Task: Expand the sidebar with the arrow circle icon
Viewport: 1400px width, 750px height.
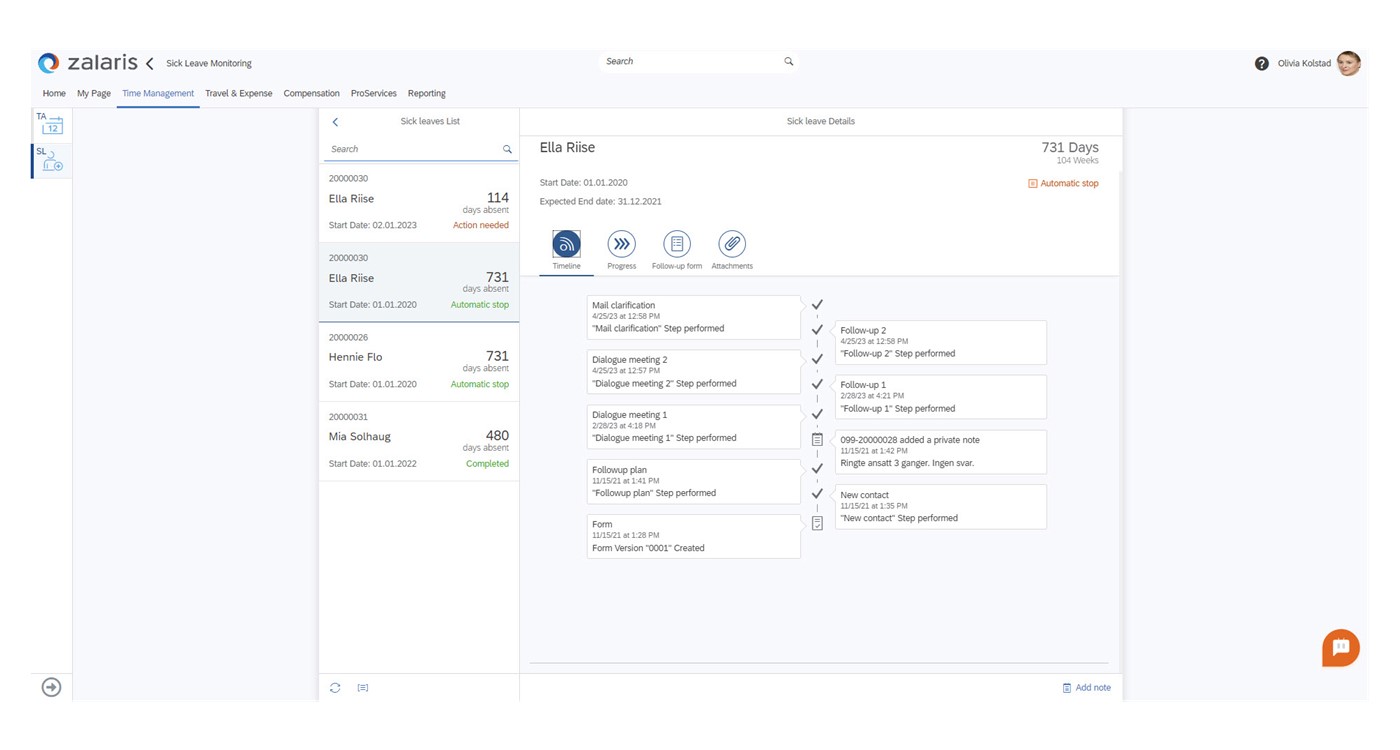Action: coord(51,687)
